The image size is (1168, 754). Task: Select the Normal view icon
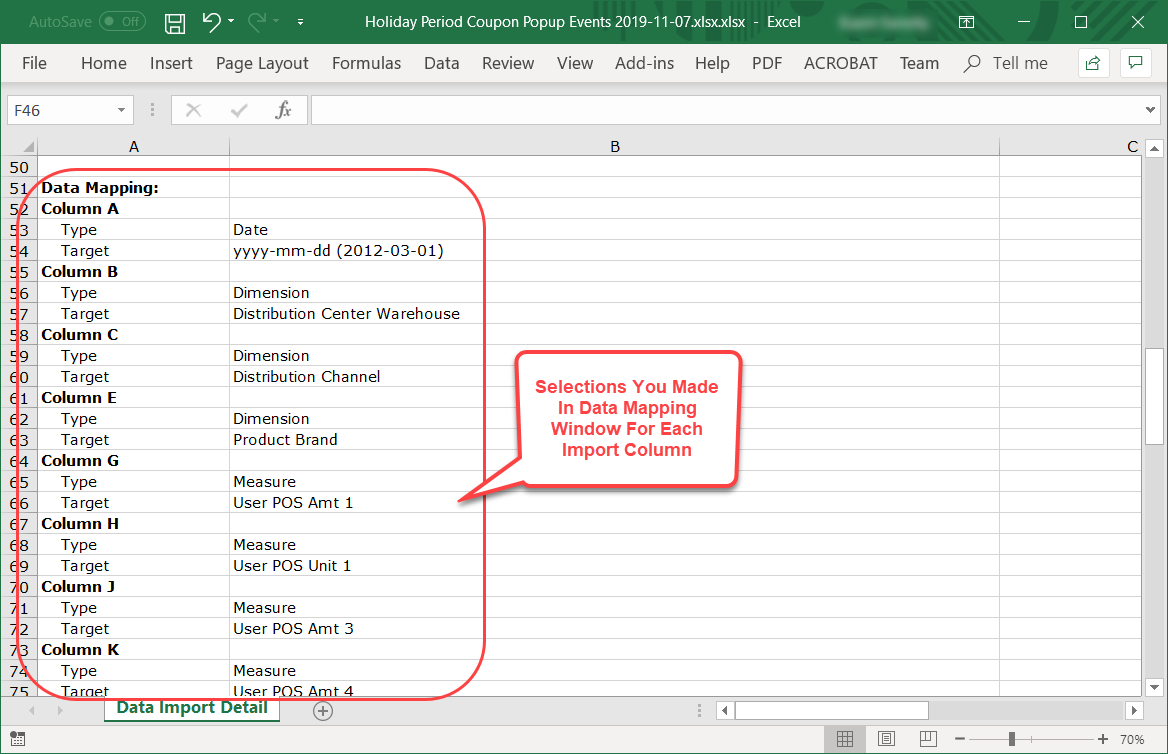coord(844,739)
